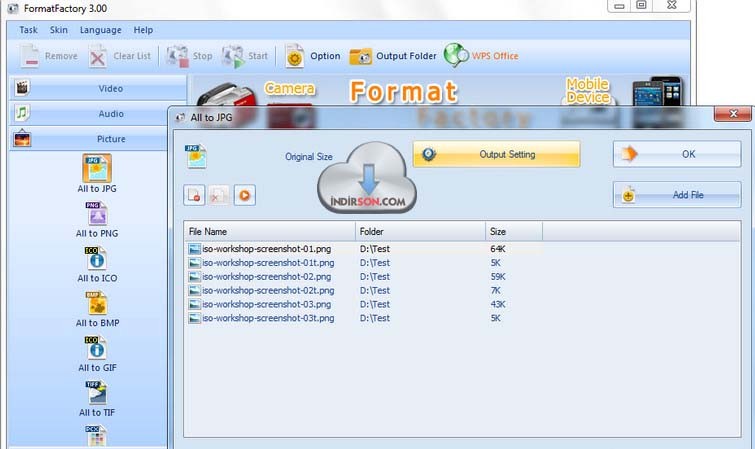The width and height of the screenshot is (755, 449).
Task: Select iso-workshop-screenshot-02.png row
Action: click(x=364, y=277)
